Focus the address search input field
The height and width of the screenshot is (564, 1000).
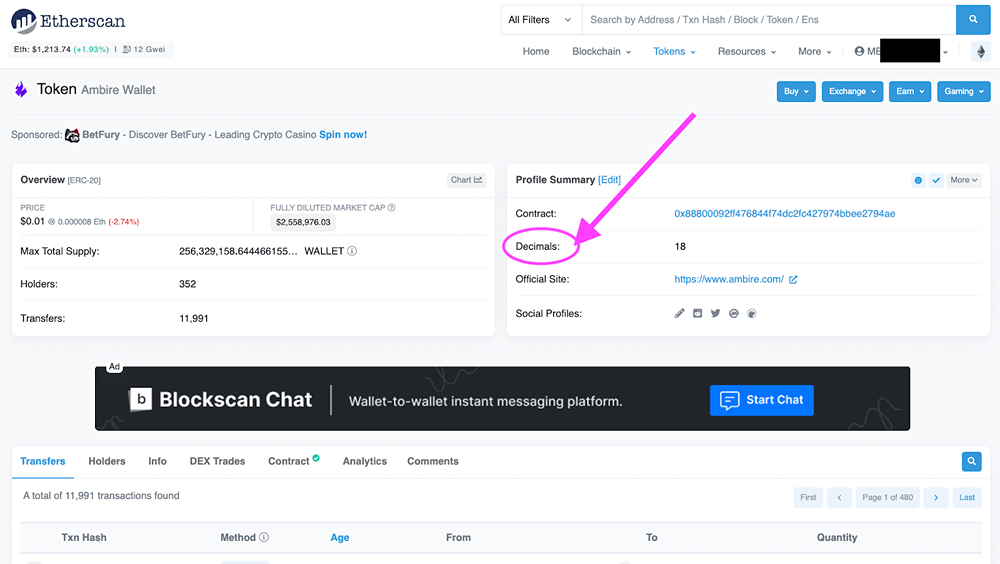tap(769, 20)
